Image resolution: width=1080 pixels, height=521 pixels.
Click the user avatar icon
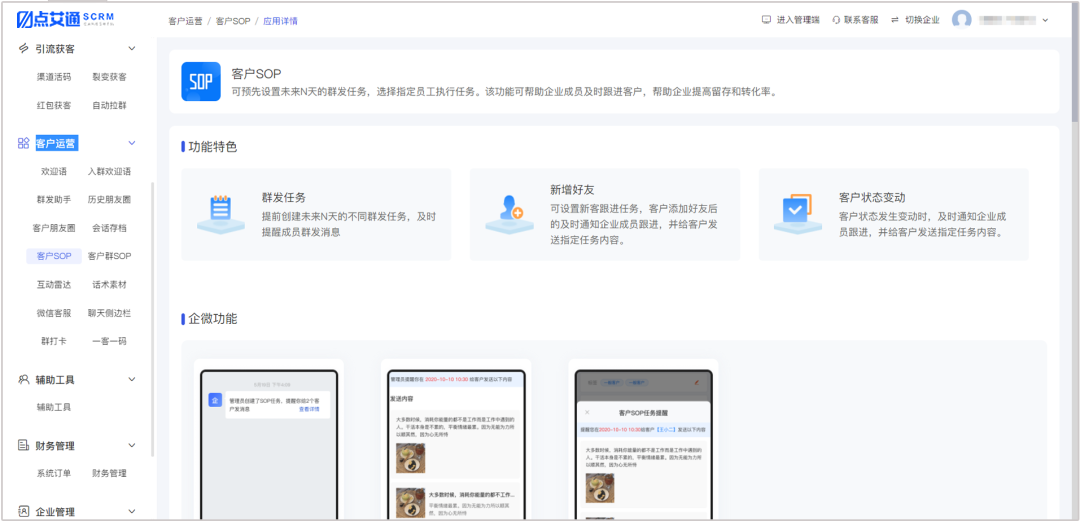pos(962,20)
